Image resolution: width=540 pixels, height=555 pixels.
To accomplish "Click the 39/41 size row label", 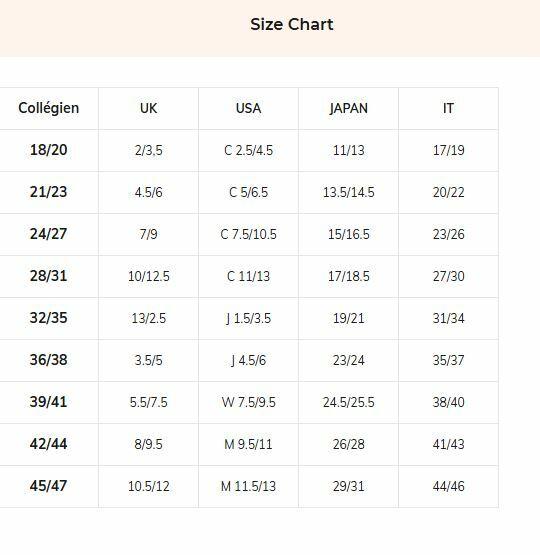I will [x=48, y=402].
